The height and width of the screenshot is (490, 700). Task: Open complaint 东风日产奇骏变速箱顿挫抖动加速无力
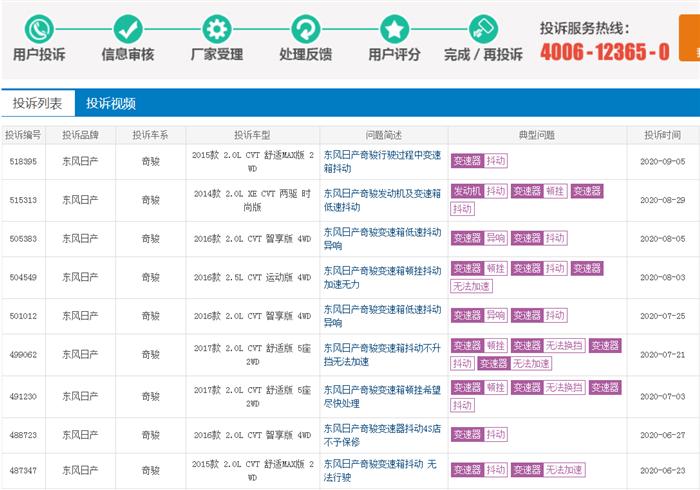[x=382, y=277]
